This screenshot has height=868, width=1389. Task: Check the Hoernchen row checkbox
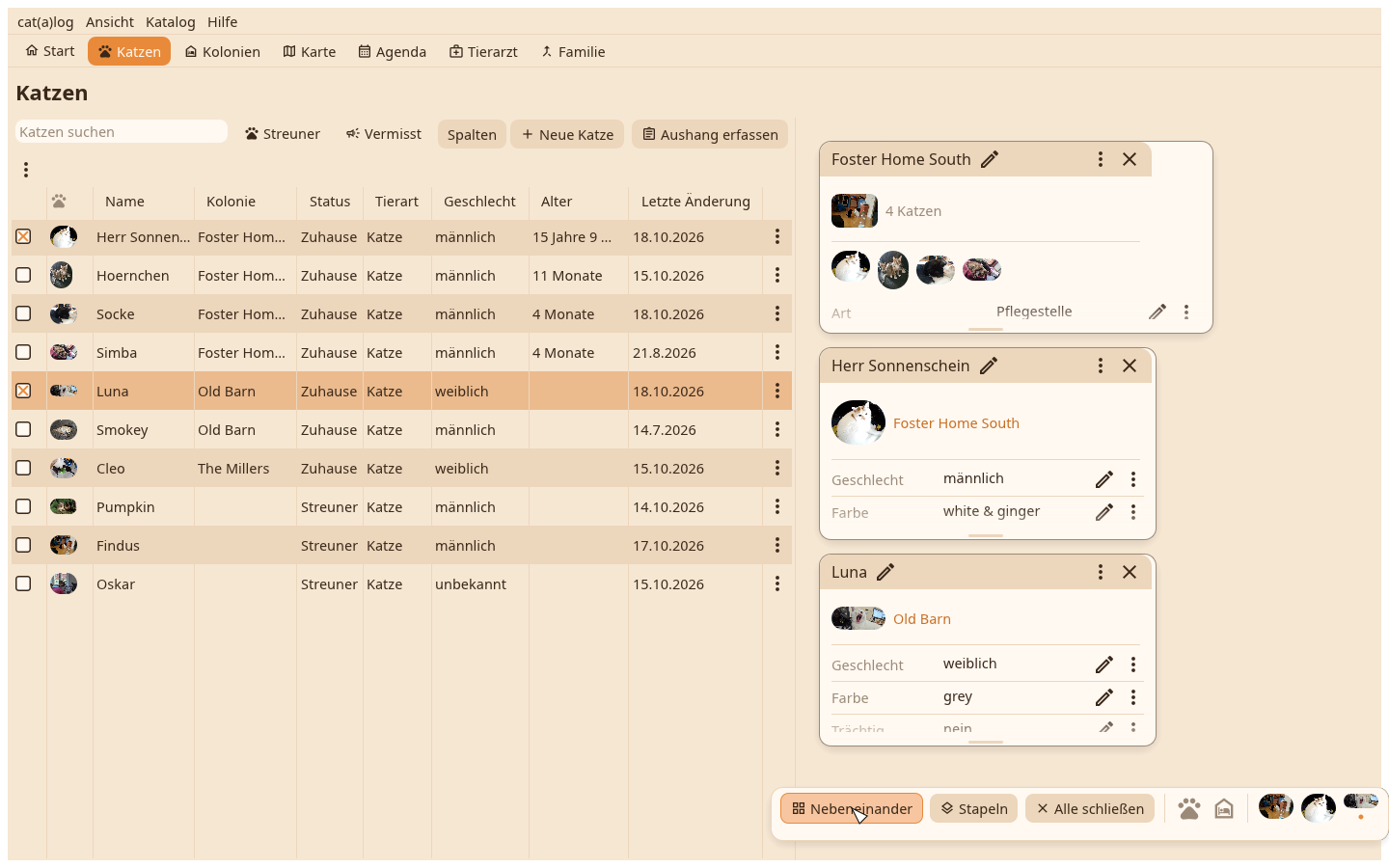click(x=23, y=275)
